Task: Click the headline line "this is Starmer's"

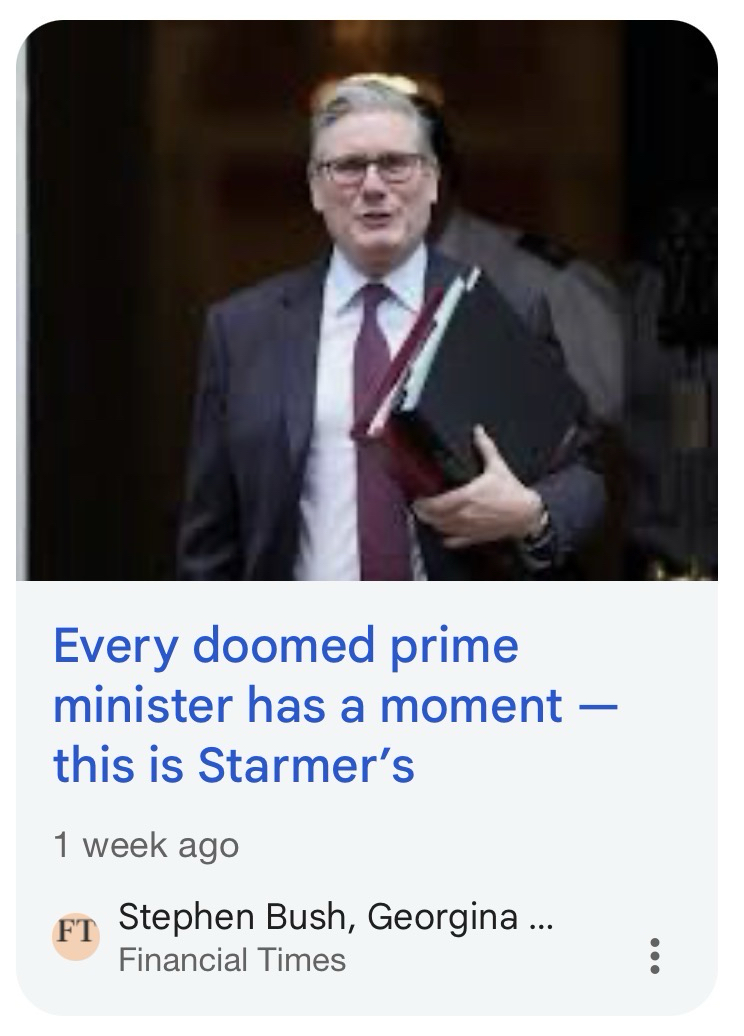Action: [234, 765]
